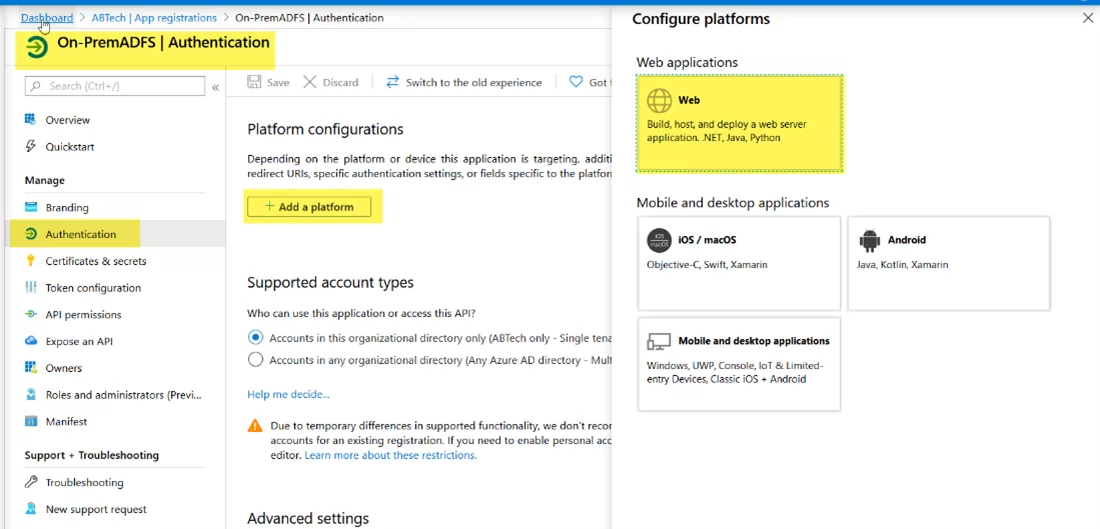Click the On-PremADFS | Authentication breadcrumb text

pyautogui.click(x=309, y=18)
